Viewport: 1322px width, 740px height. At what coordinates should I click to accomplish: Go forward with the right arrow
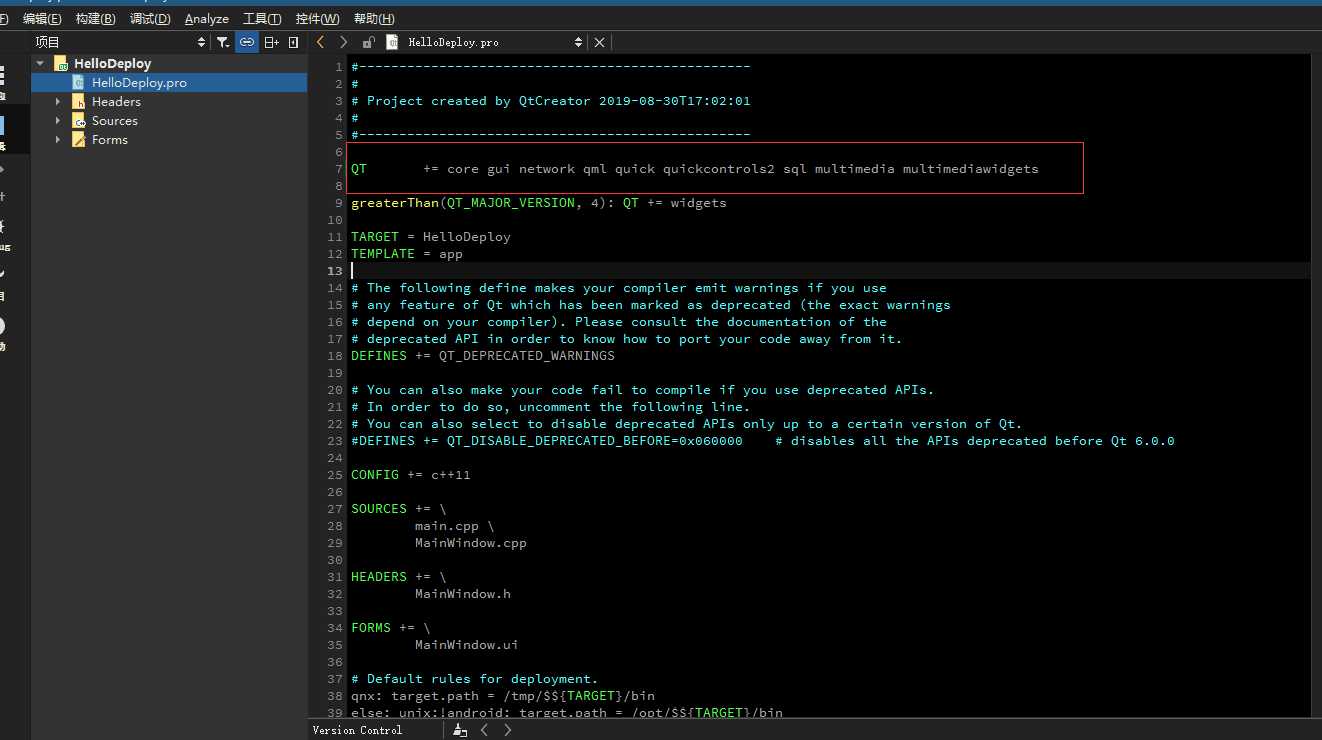344,42
